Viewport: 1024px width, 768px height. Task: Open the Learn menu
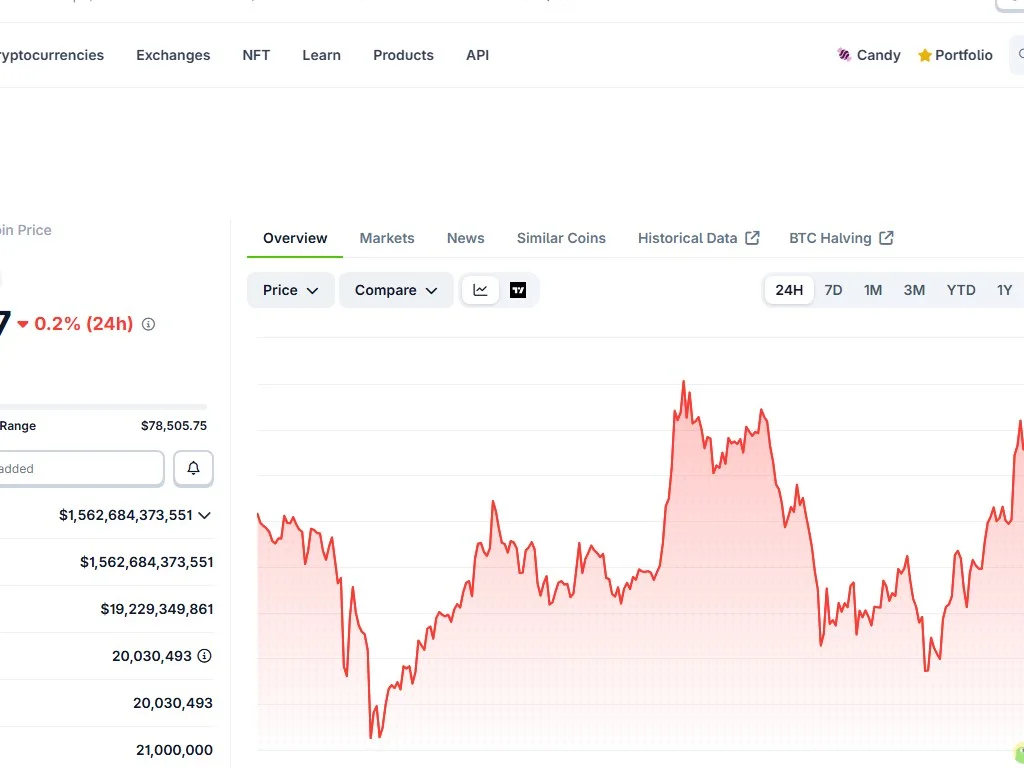coord(321,56)
